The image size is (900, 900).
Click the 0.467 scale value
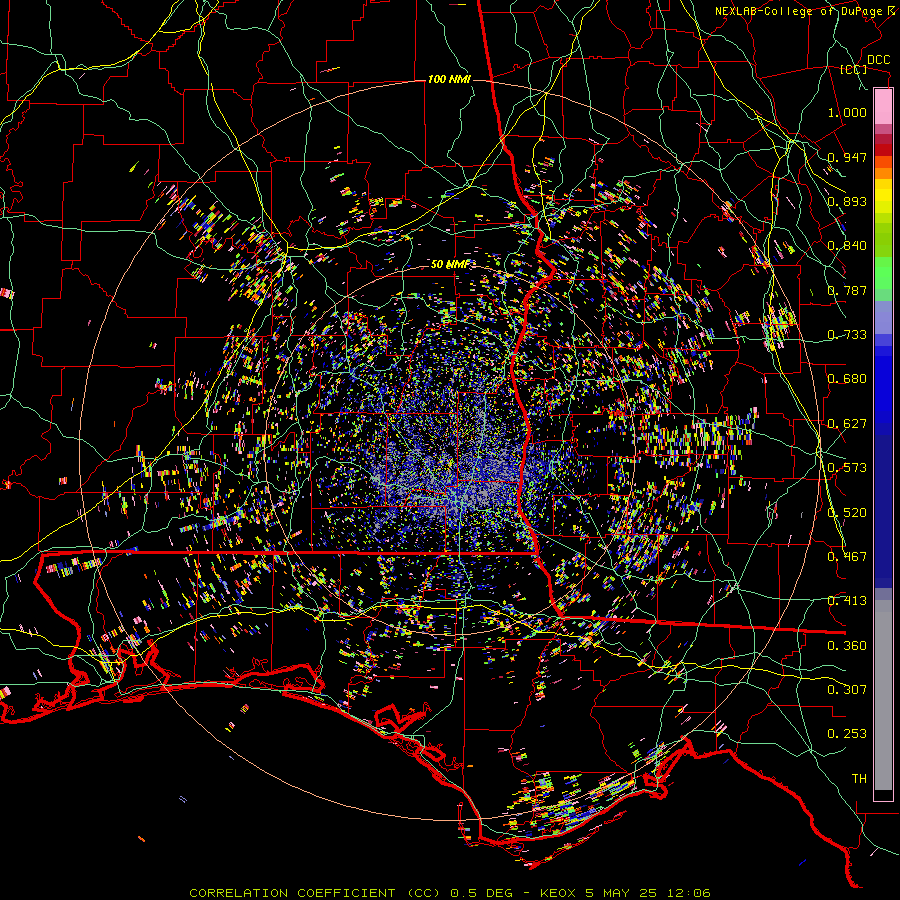pos(847,557)
